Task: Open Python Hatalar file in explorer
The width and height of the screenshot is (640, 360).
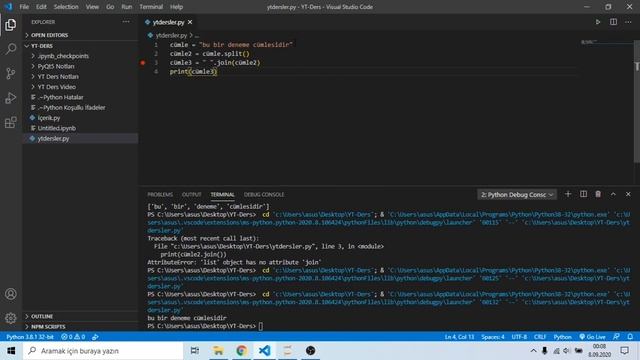Action: pyautogui.click(x=80, y=97)
